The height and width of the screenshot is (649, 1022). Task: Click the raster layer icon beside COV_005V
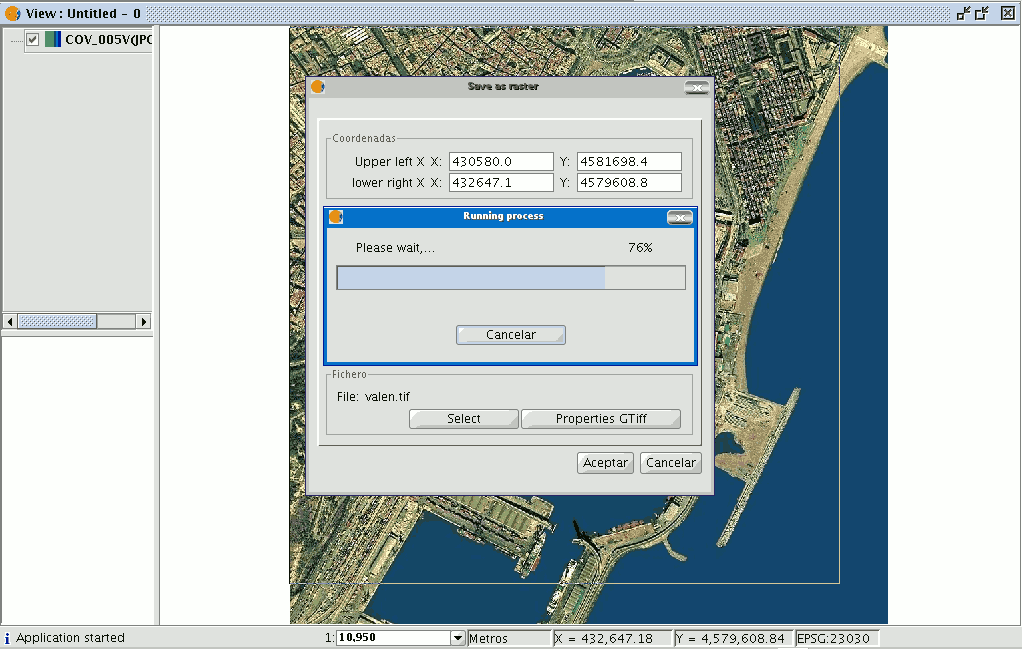coord(53,40)
